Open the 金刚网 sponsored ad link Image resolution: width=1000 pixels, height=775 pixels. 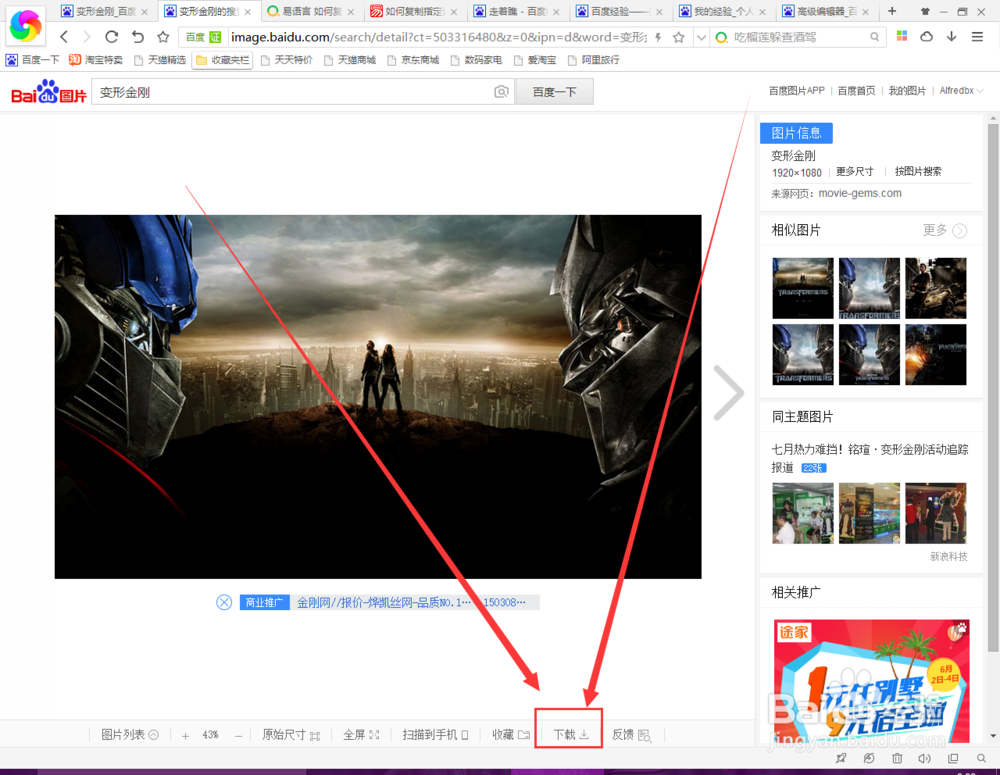(411, 602)
